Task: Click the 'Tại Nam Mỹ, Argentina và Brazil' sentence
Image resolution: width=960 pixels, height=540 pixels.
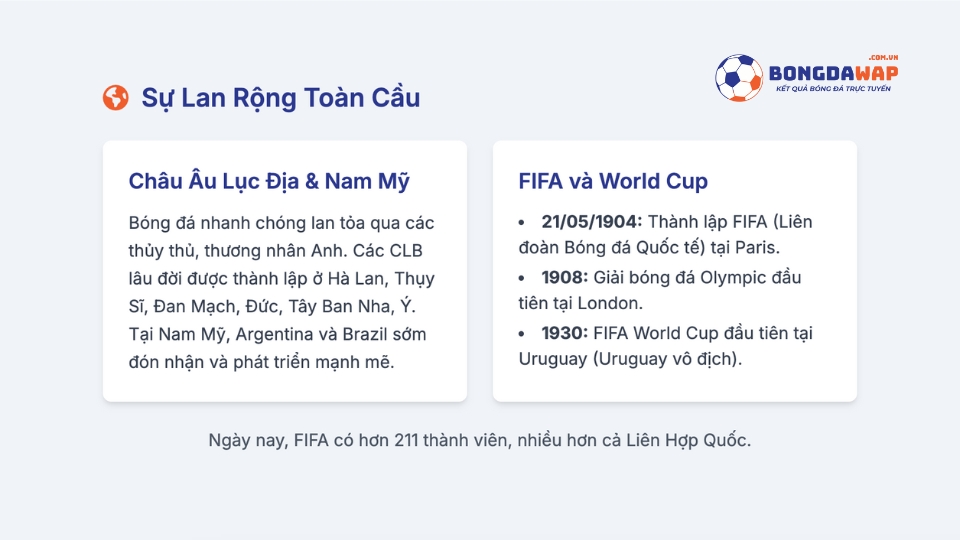Action: click(277, 334)
